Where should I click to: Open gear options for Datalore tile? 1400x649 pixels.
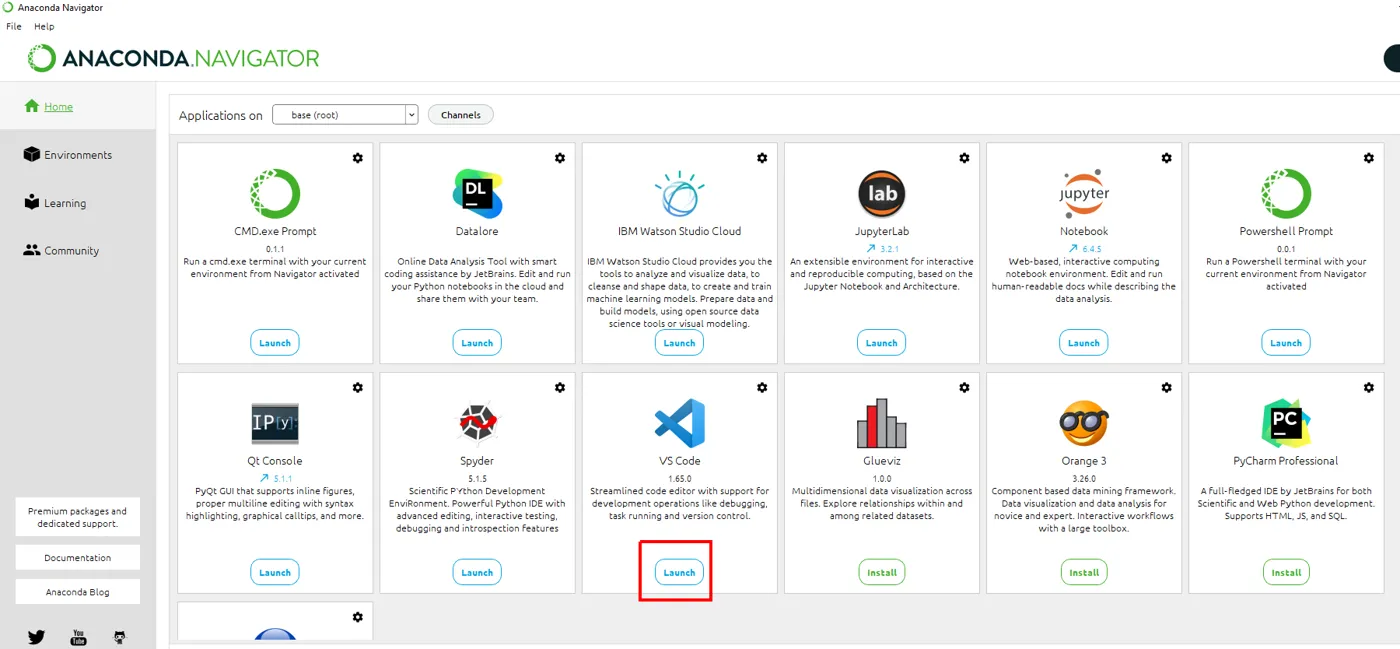click(x=560, y=158)
